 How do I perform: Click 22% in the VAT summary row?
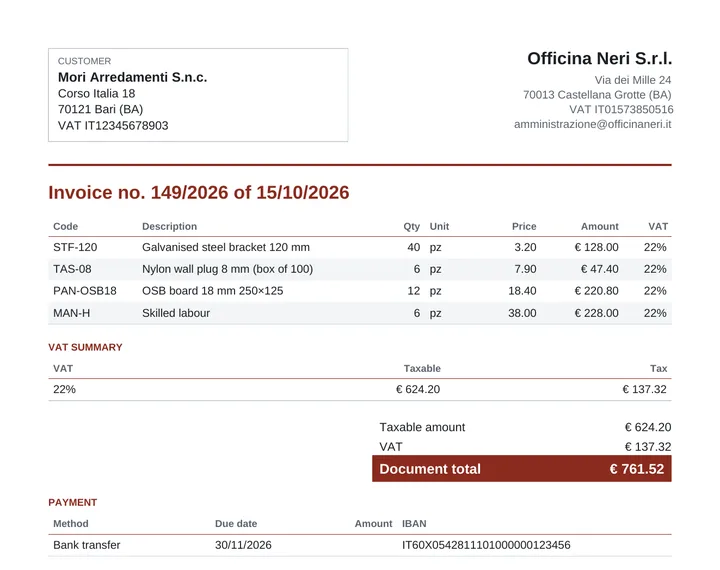[x=64, y=389]
